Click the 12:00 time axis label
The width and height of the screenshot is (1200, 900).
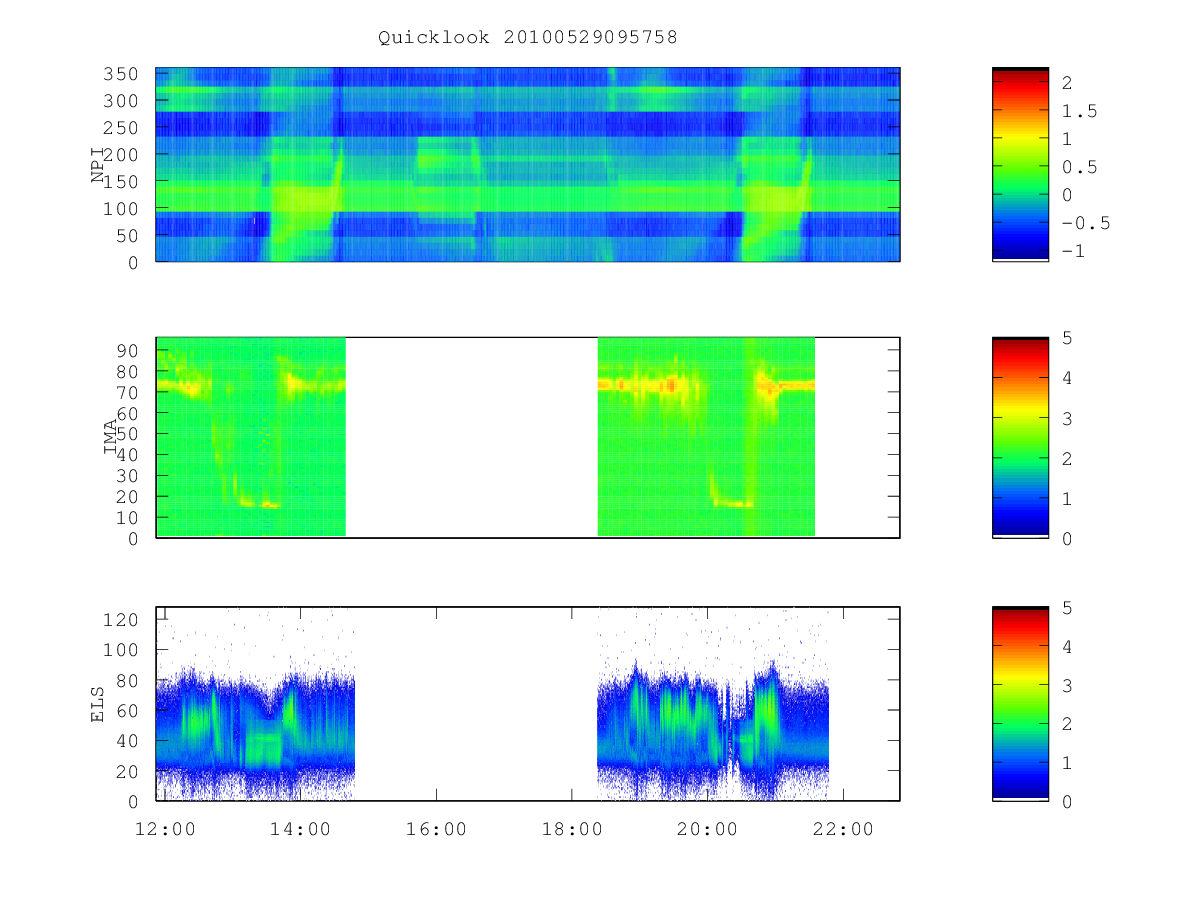[164, 829]
